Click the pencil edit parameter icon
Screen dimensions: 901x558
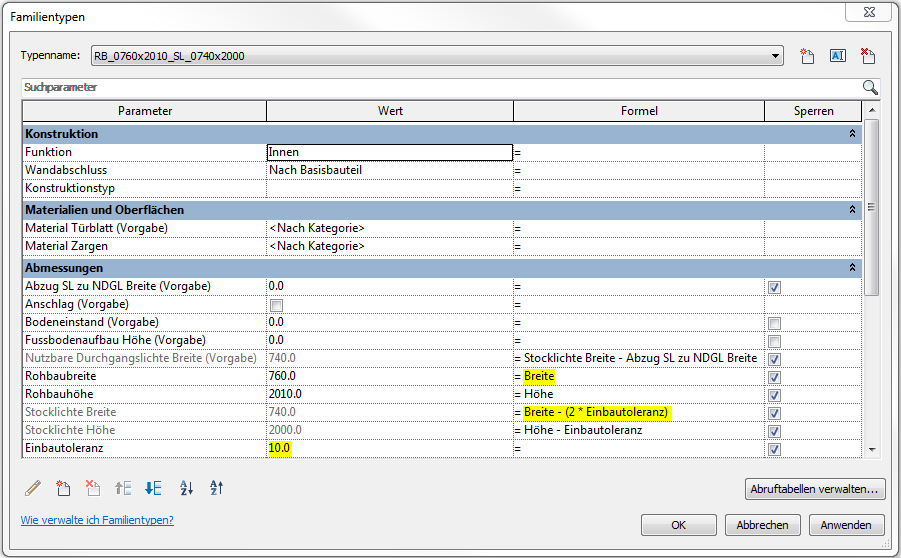pos(33,488)
